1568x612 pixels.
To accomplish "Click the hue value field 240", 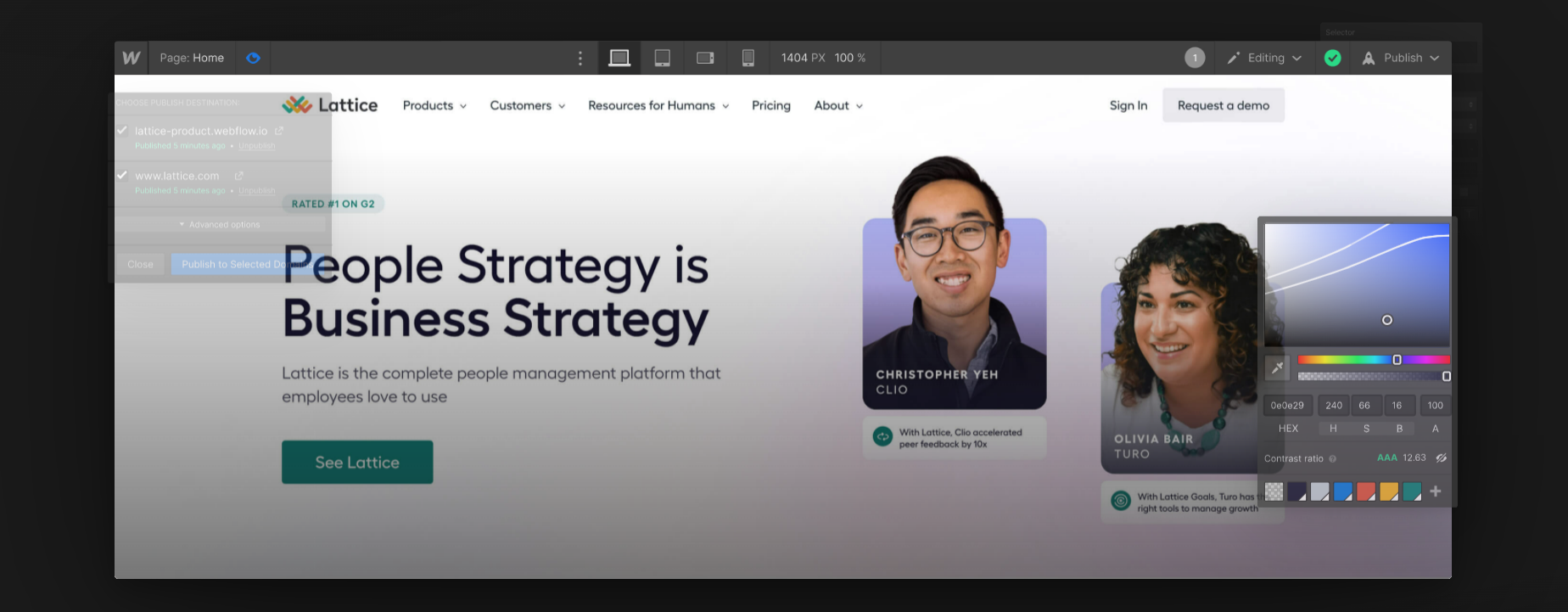I will pos(1333,406).
